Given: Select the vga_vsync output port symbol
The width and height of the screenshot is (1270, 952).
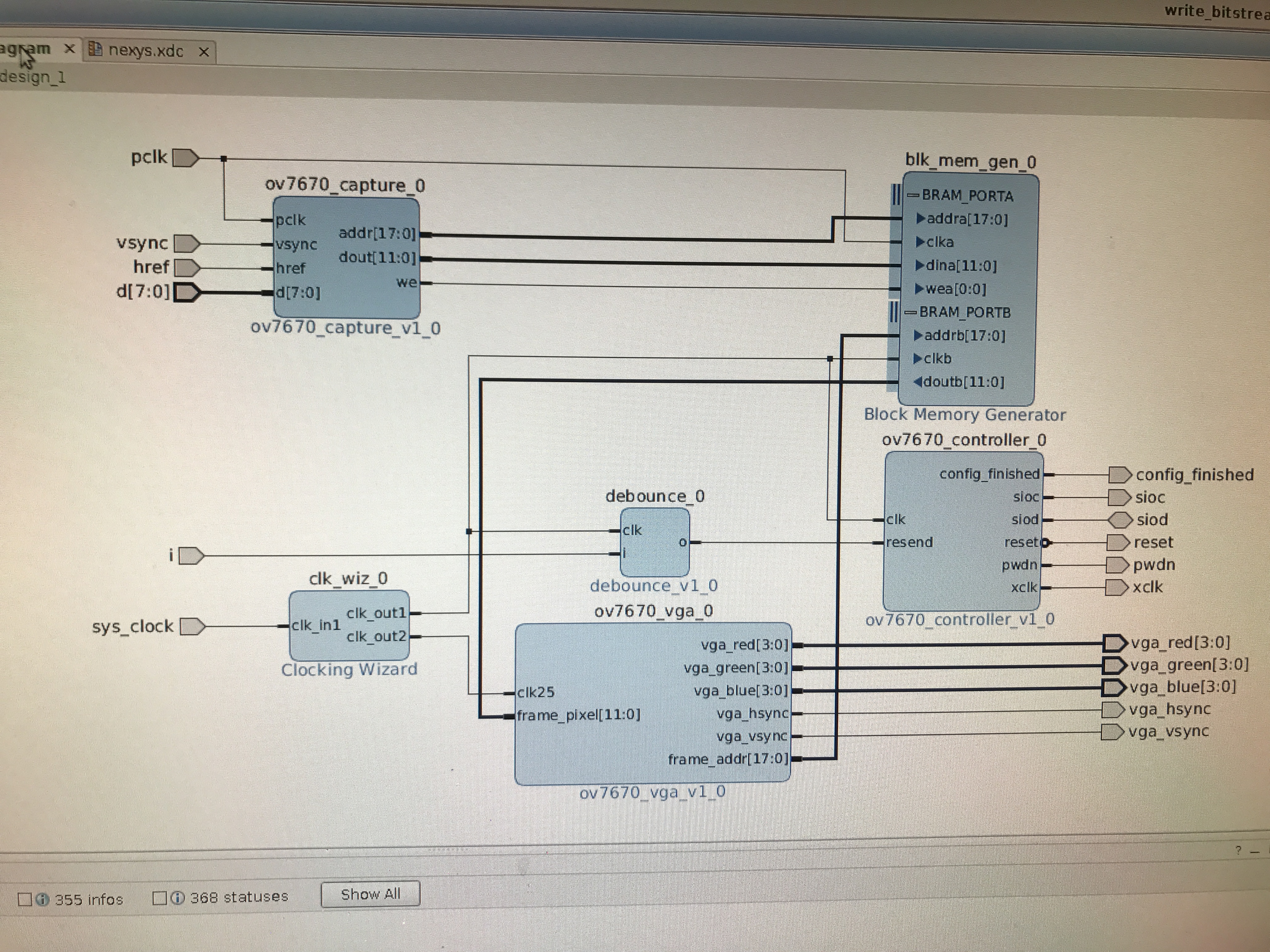Looking at the screenshot, I should [x=1113, y=732].
